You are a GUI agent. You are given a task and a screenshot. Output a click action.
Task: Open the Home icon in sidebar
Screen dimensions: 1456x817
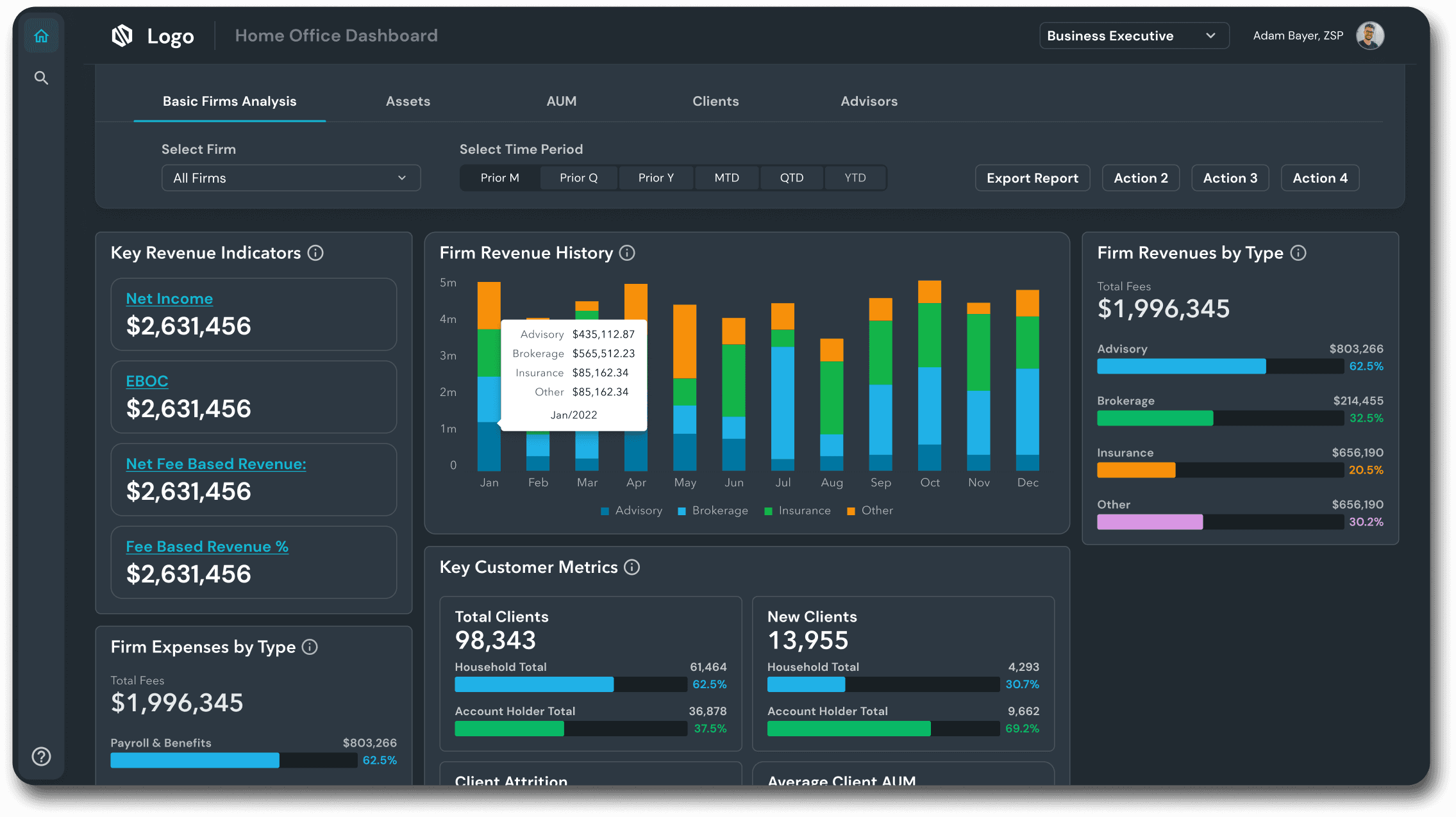pyautogui.click(x=41, y=36)
